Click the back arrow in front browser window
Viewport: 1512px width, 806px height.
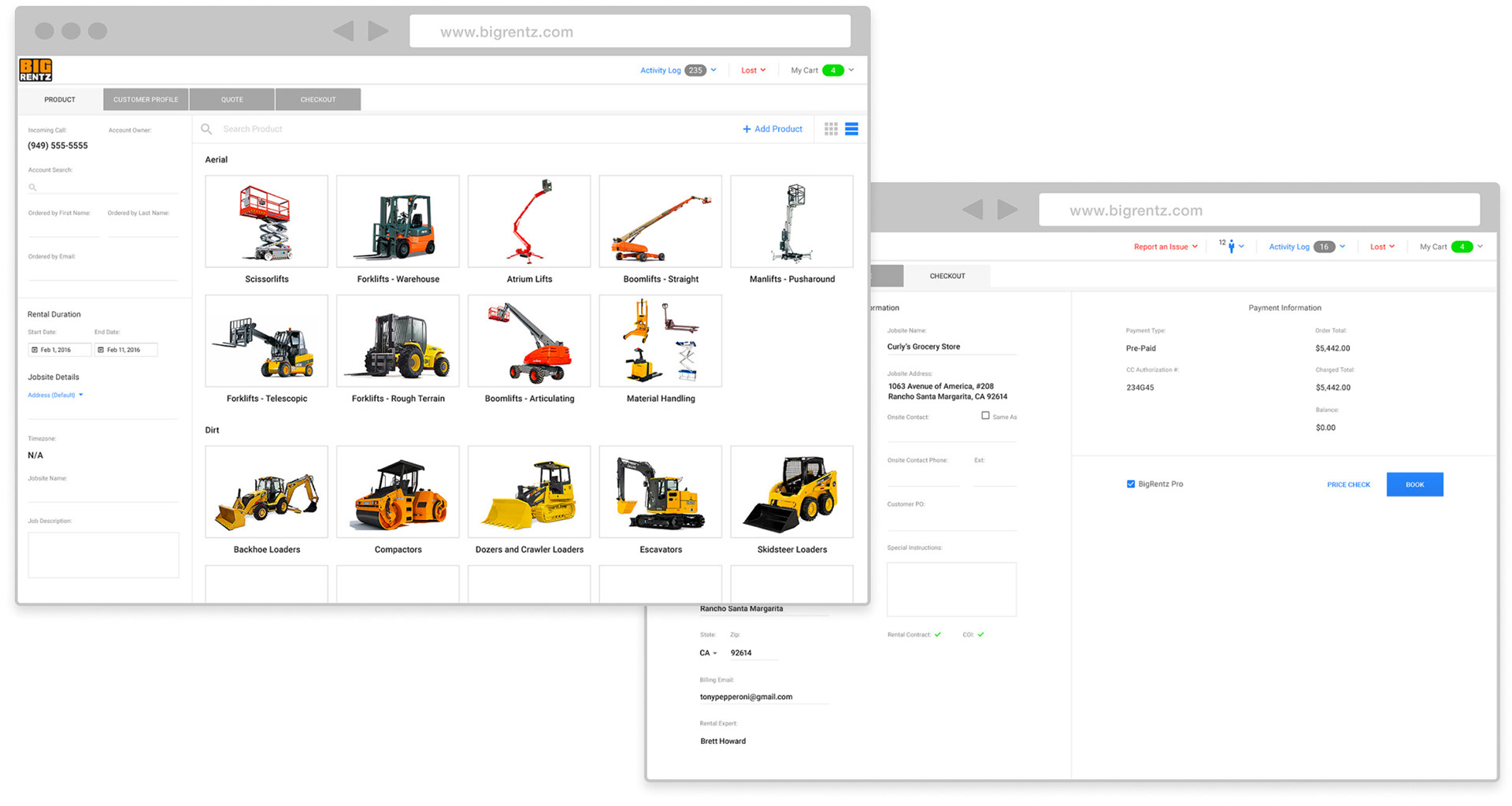click(343, 31)
